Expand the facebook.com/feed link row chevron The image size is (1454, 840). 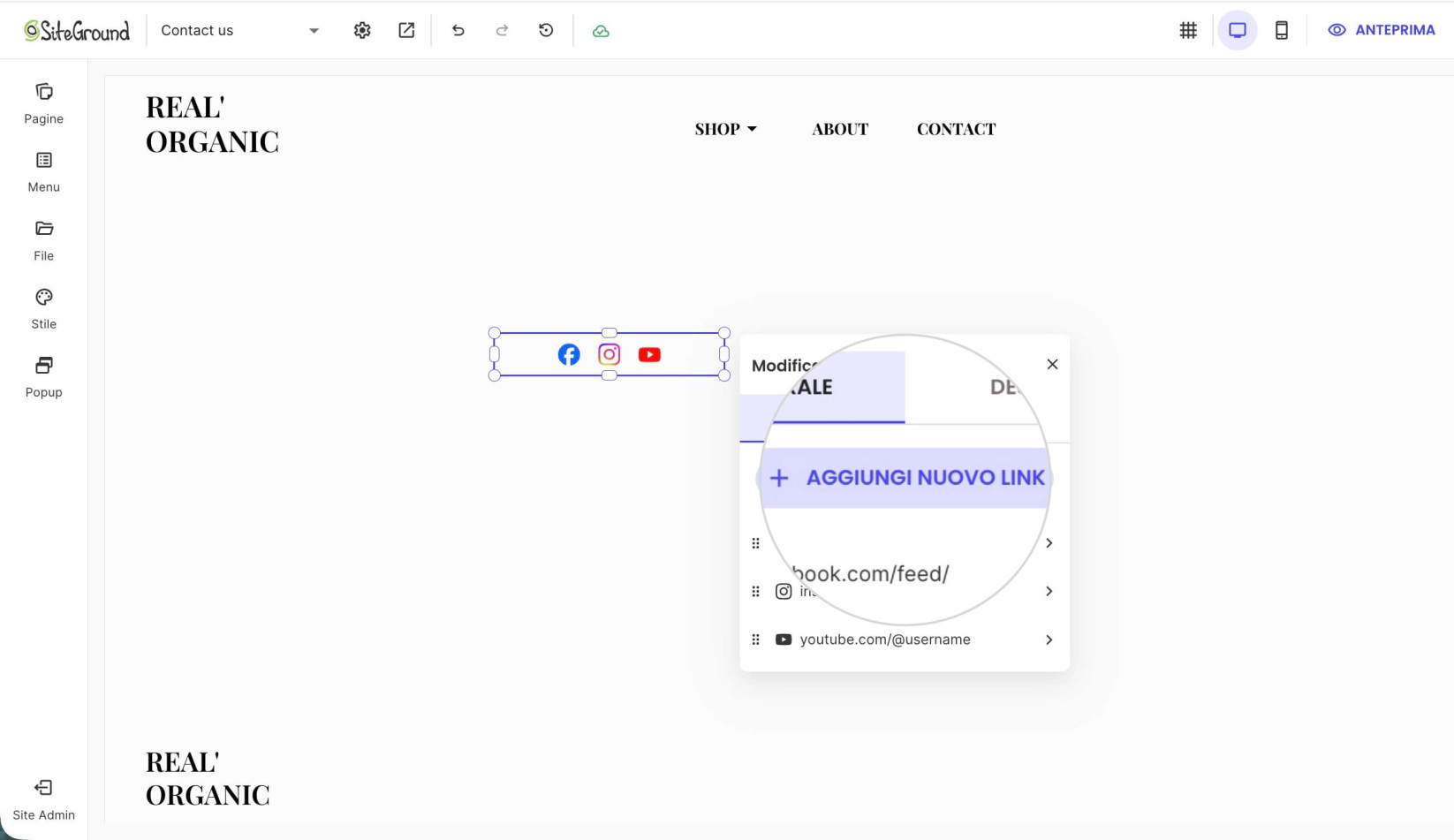coord(1049,543)
